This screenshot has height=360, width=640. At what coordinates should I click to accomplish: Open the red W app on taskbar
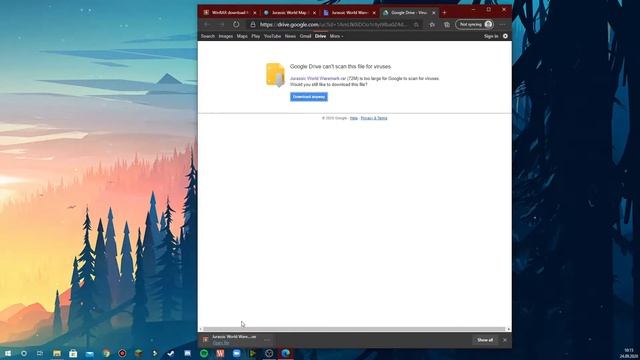tap(220, 353)
